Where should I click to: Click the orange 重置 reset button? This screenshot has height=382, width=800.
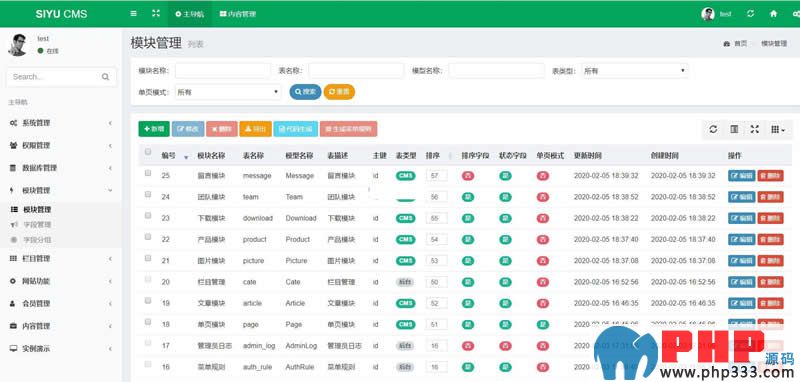pyautogui.click(x=339, y=92)
